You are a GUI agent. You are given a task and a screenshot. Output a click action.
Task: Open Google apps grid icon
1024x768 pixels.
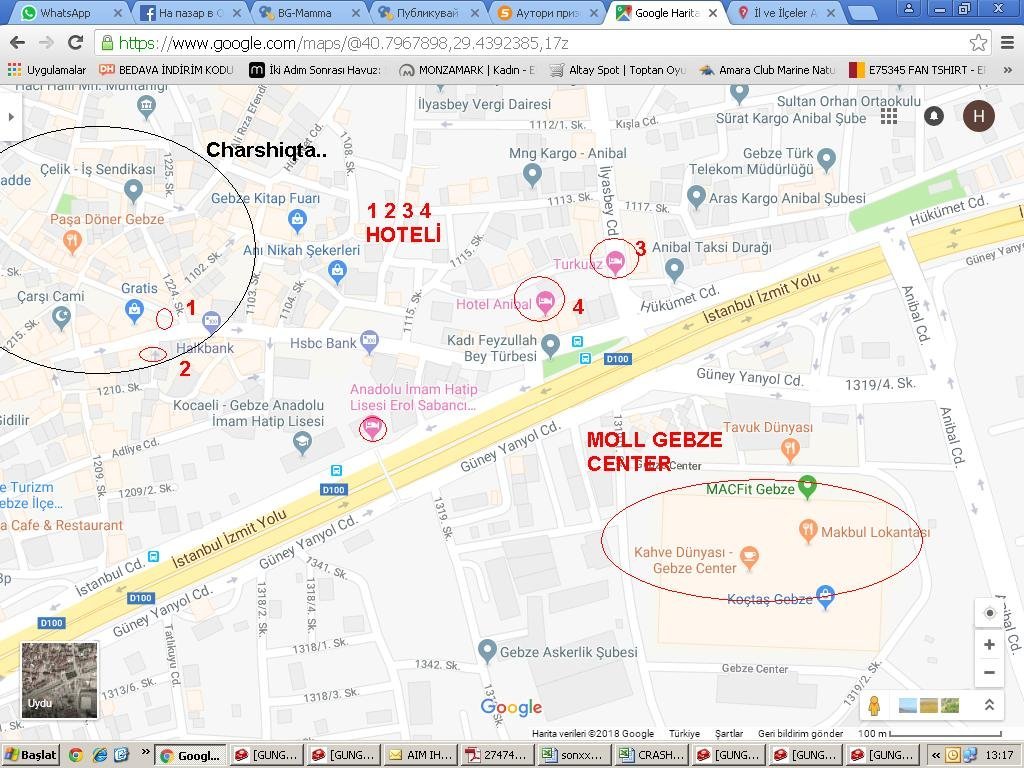point(889,116)
